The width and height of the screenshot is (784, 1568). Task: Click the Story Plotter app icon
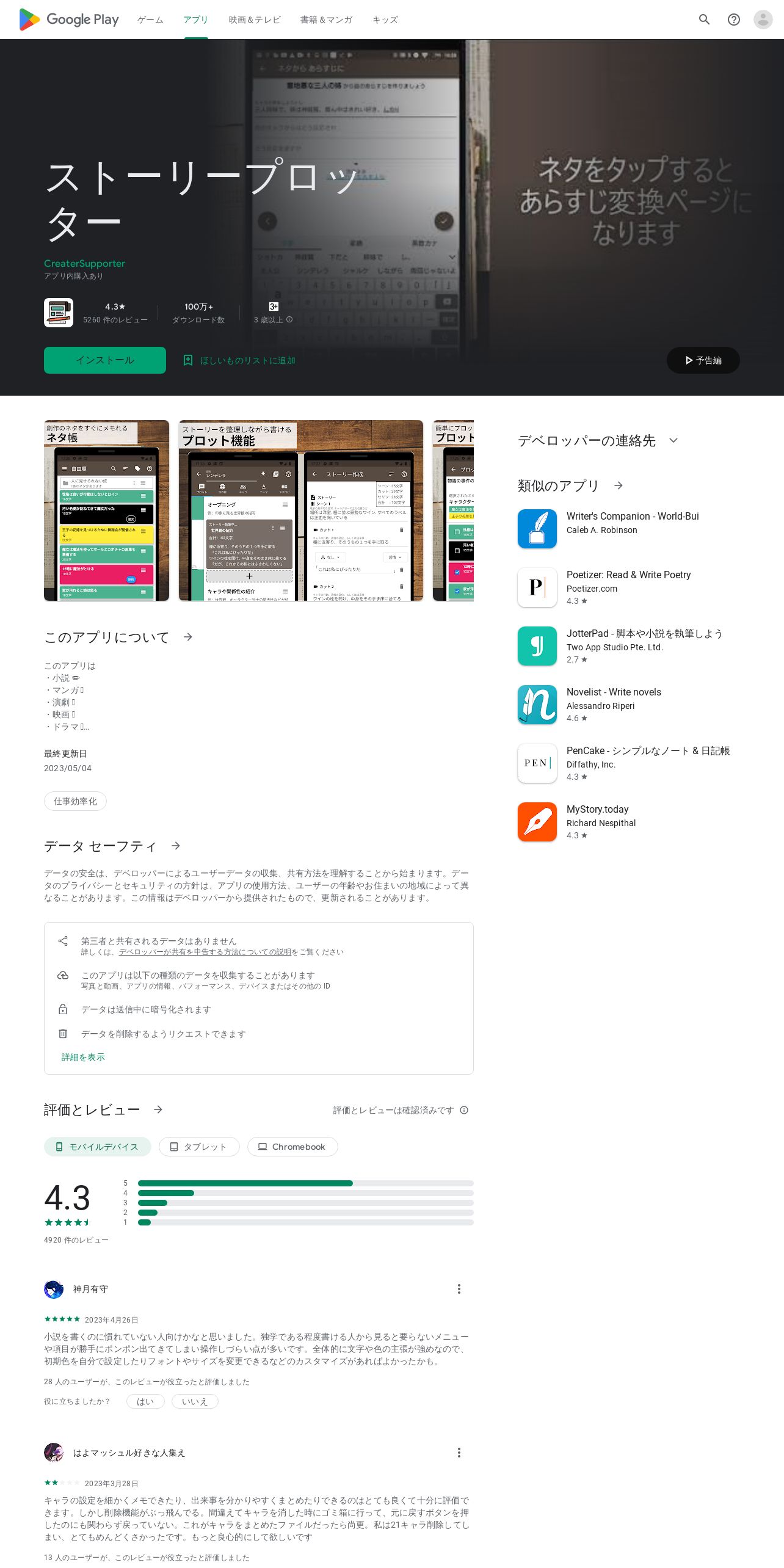point(59,313)
